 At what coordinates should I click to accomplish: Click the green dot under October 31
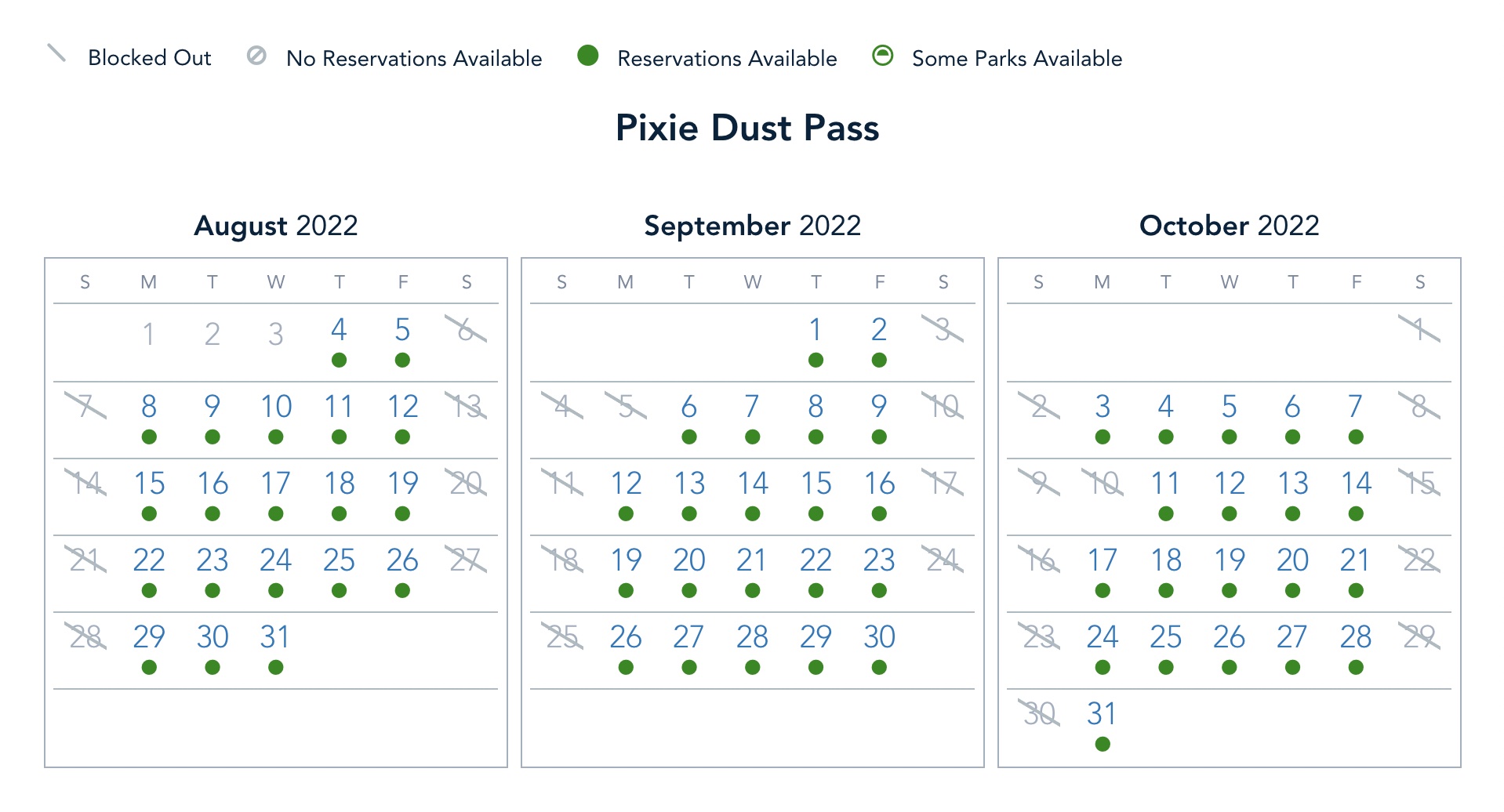coord(1103,745)
